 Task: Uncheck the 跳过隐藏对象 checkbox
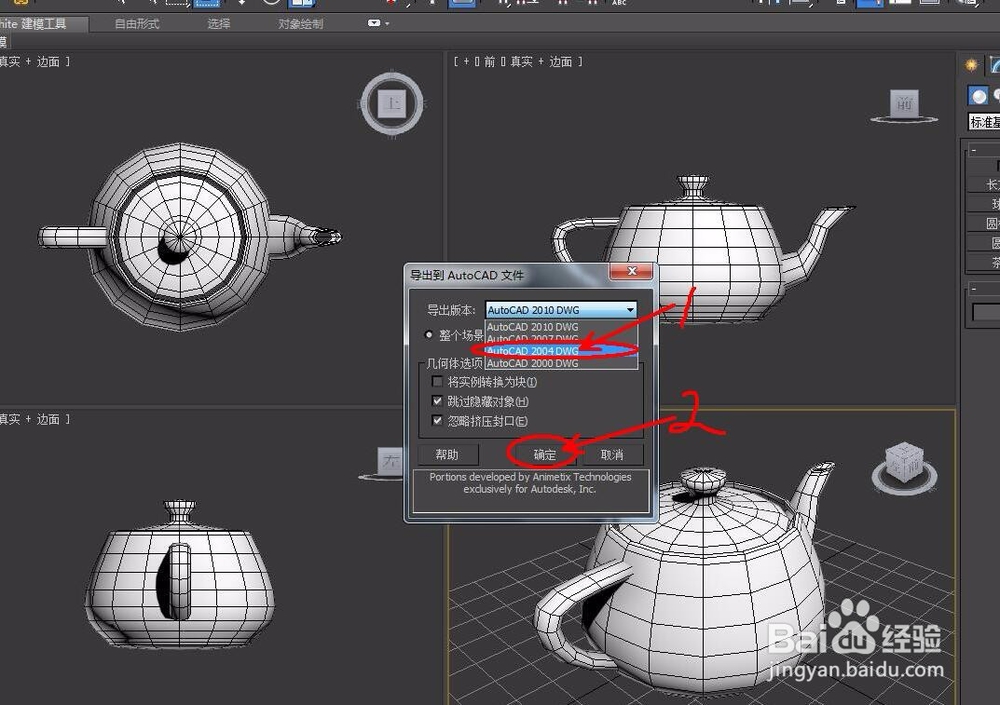click(437, 401)
